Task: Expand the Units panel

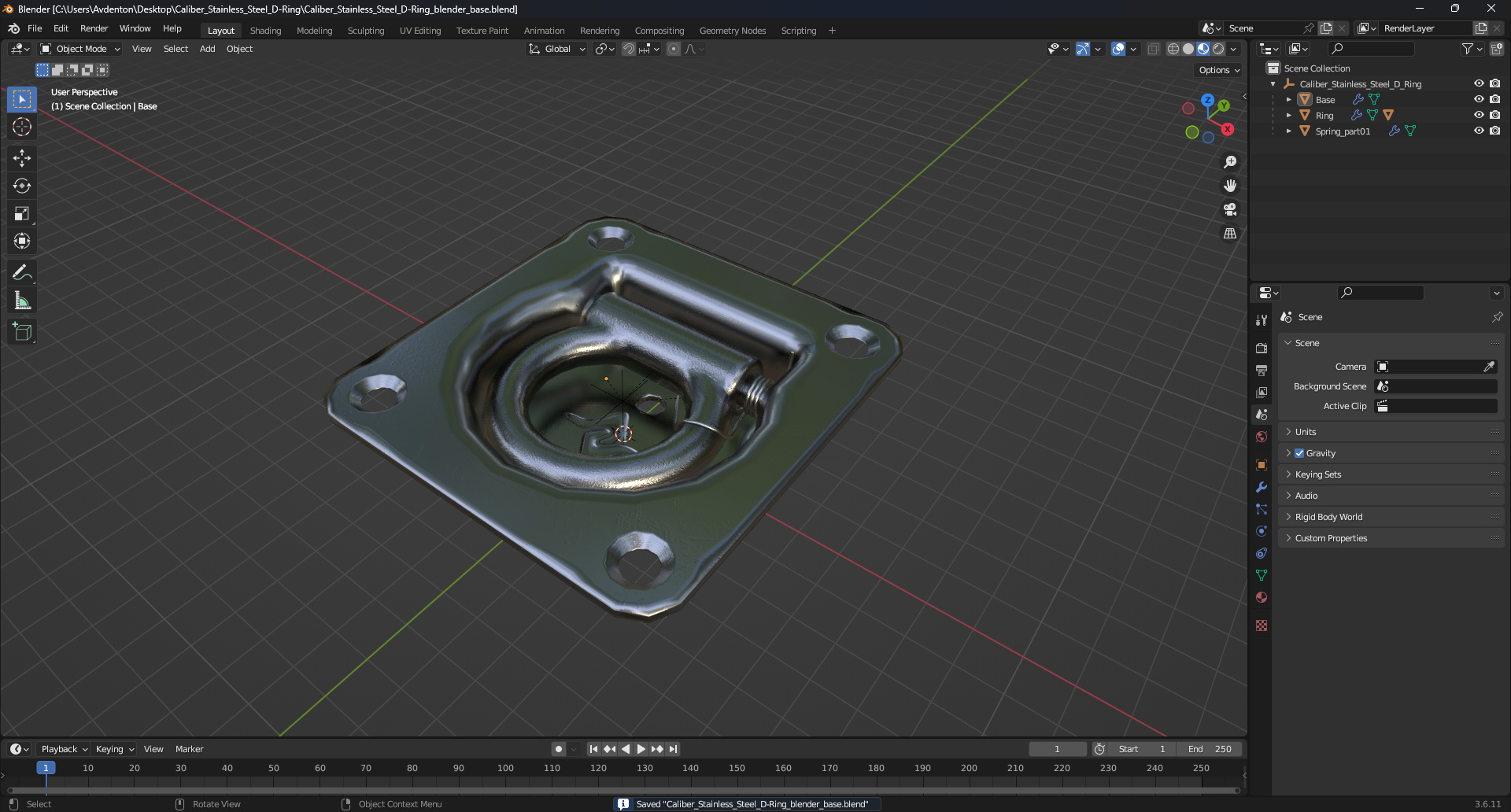Action: coord(1391,432)
